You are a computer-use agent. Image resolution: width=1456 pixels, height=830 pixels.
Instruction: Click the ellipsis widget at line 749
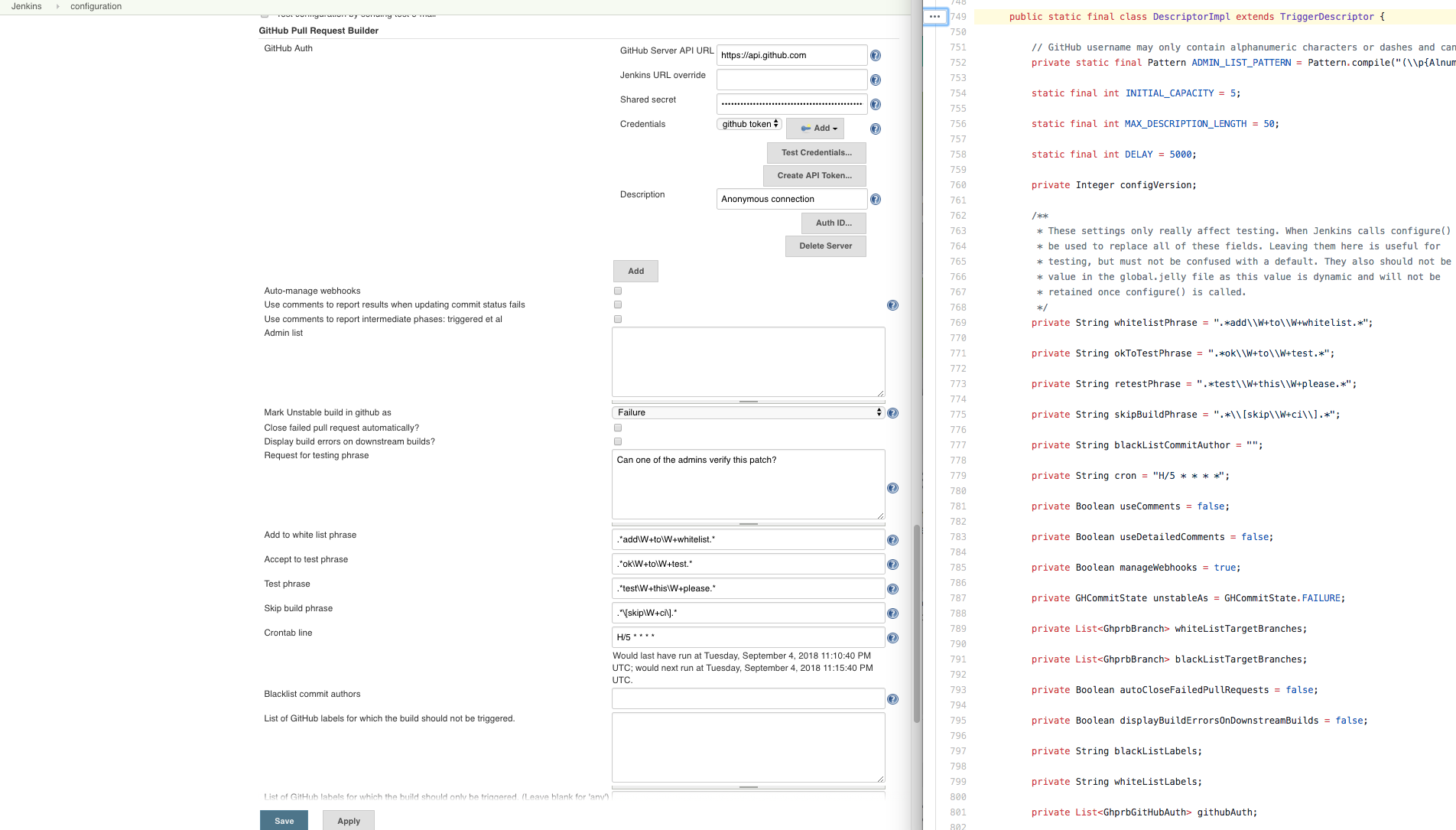934,16
